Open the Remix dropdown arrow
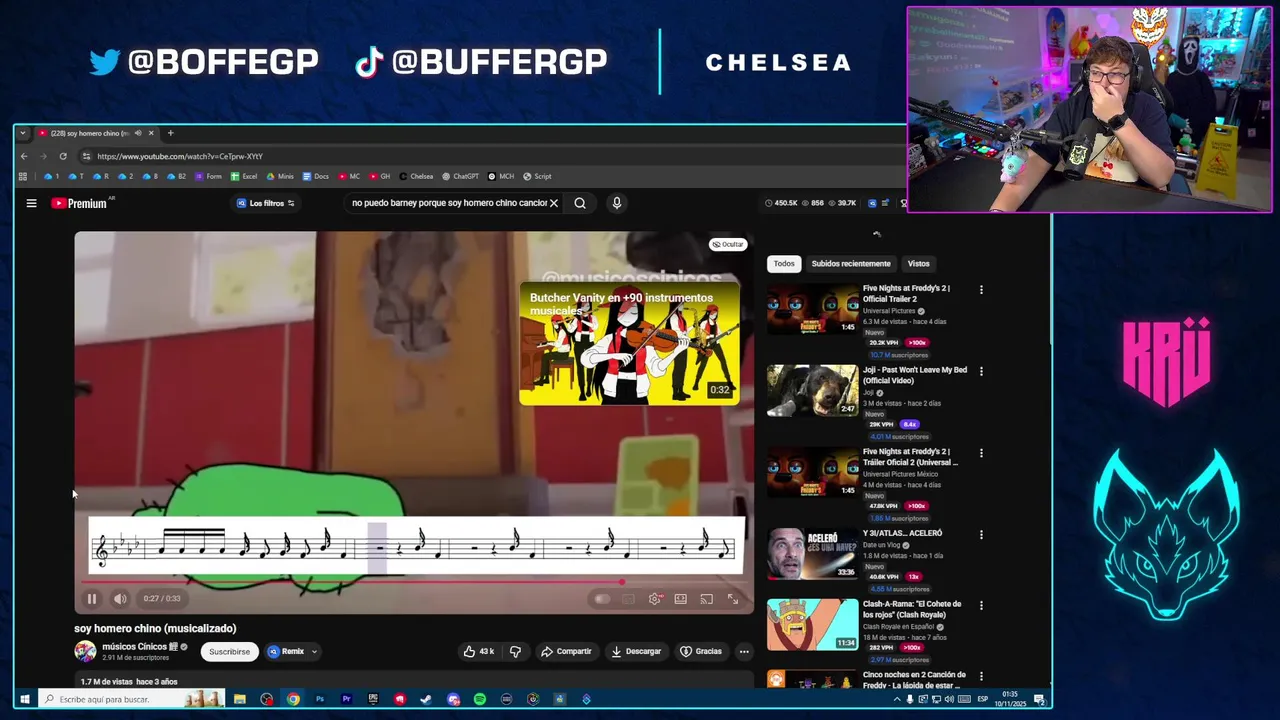The image size is (1280, 720). click(314, 652)
